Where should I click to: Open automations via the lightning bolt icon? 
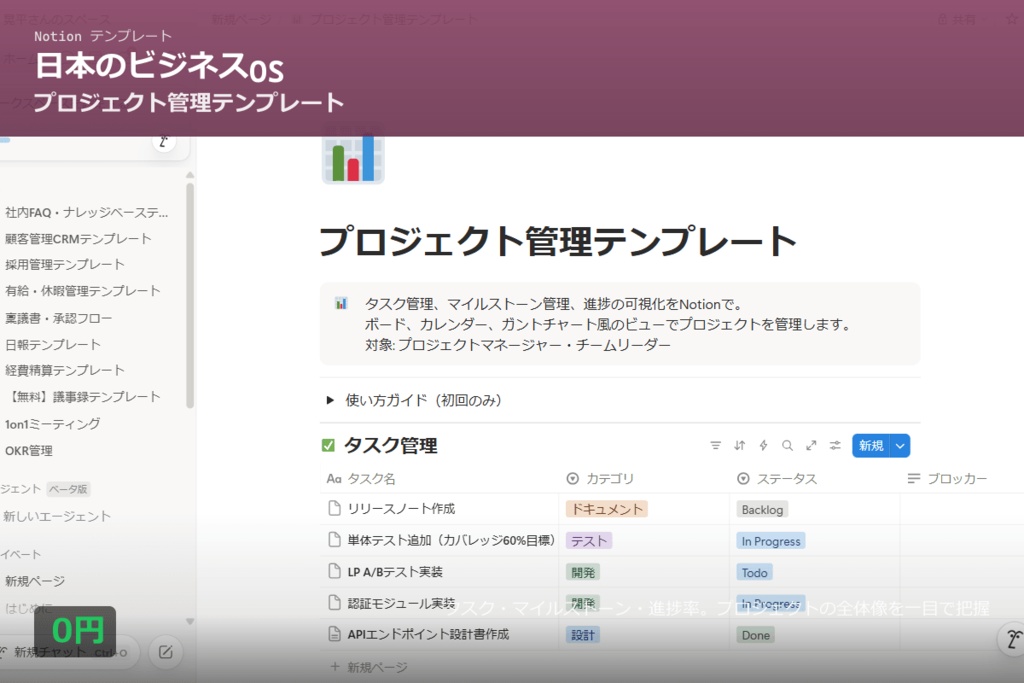(x=763, y=445)
